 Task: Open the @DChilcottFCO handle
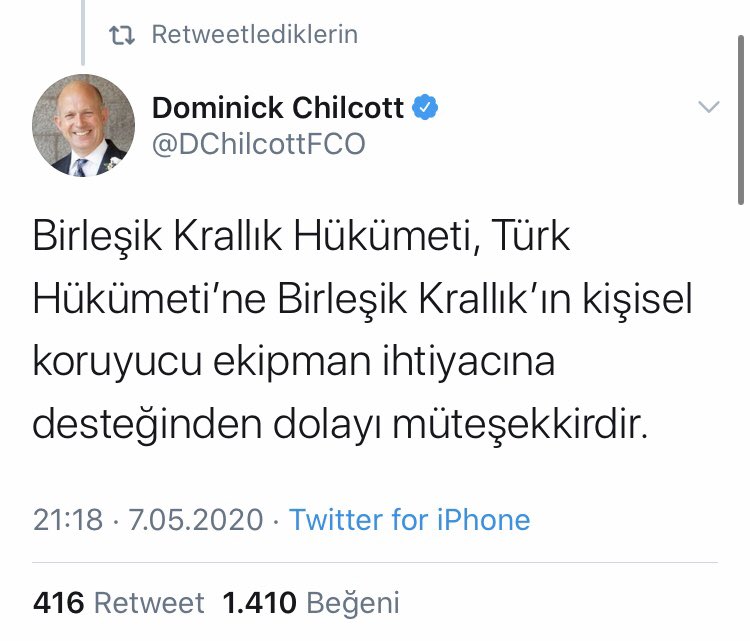[x=258, y=145]
